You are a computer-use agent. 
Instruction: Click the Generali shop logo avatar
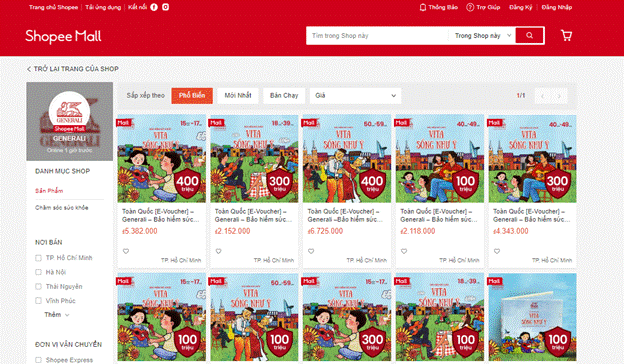coord(69,112)
